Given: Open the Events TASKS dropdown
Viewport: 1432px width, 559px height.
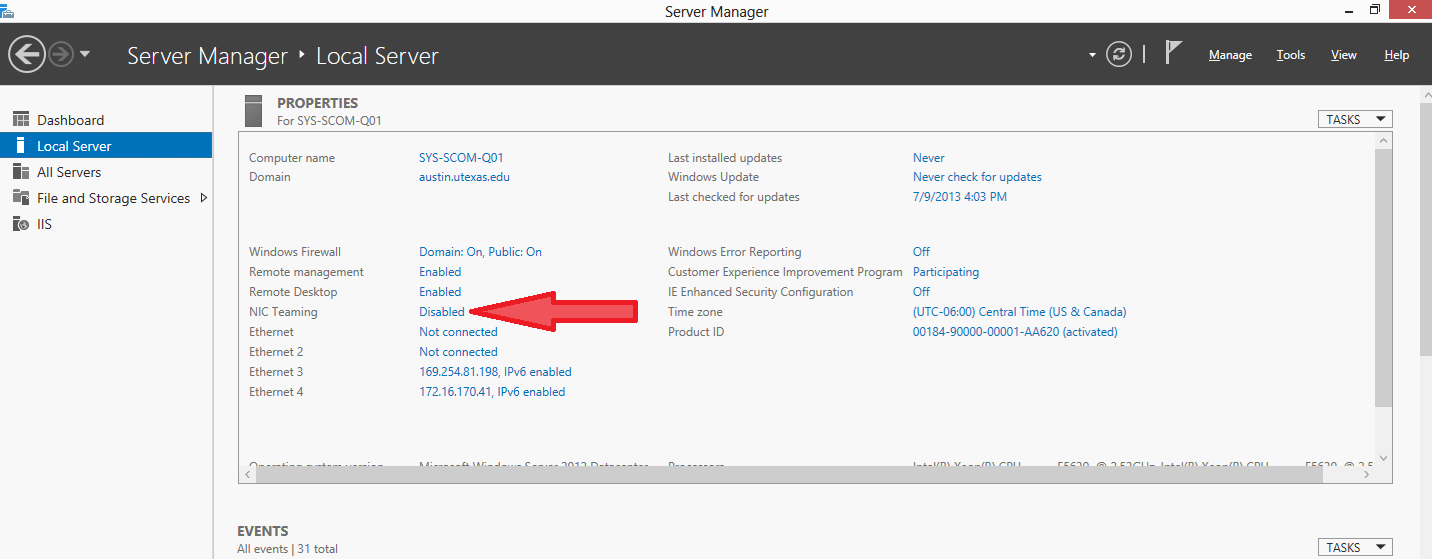Looking at the screenshot, I should click(1354, 547).
